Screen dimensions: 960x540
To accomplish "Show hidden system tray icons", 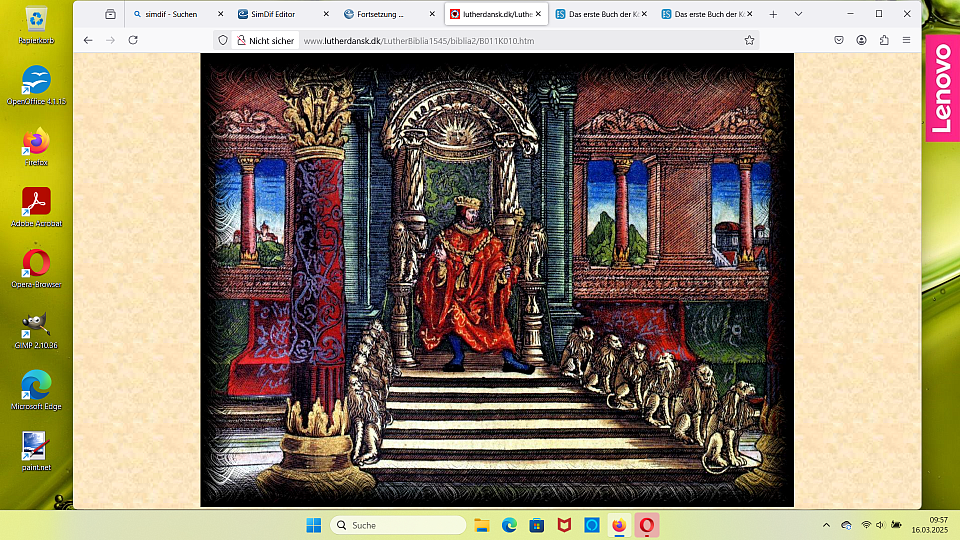I will click(827, 525).
